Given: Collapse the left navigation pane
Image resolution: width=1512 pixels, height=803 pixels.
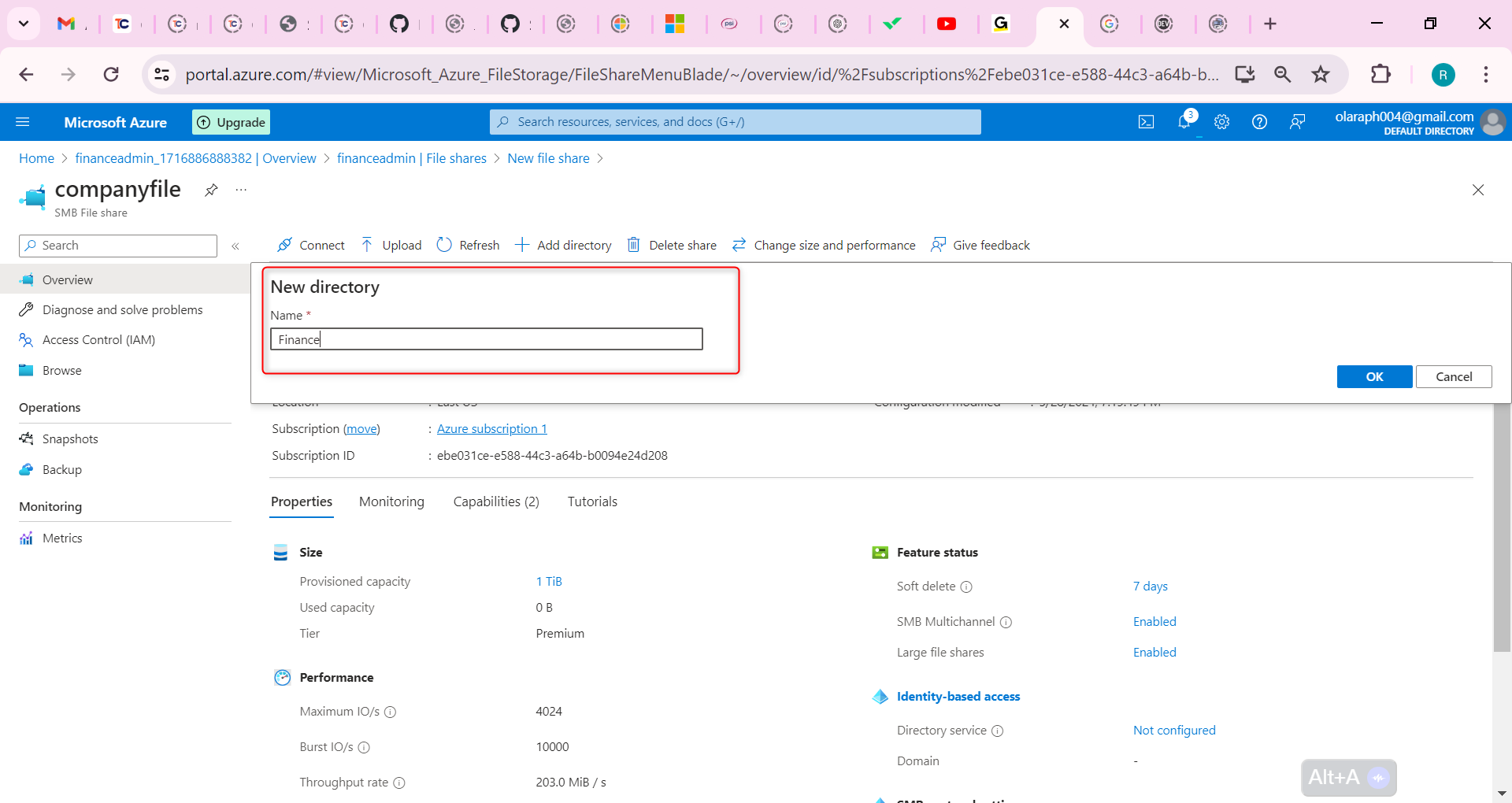Looking at the screenshot, I should pos(235,246).
